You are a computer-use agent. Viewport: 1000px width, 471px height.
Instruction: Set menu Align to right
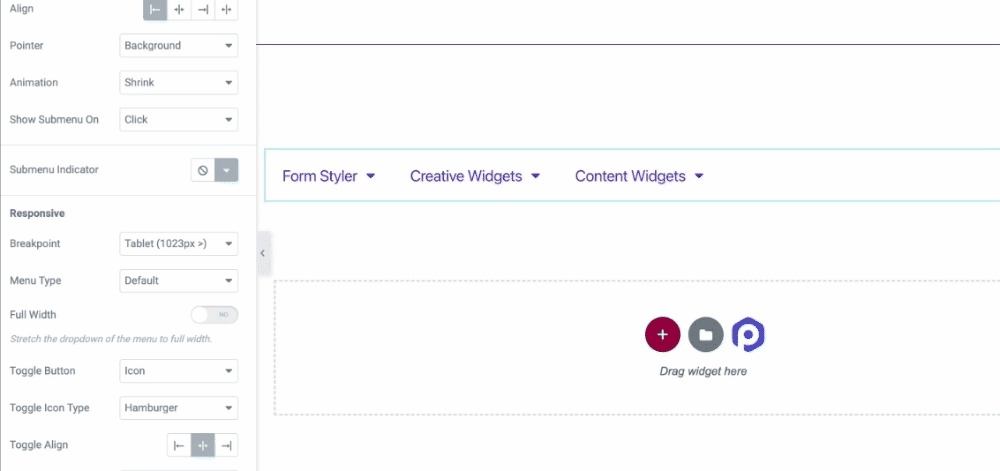tap(203, 9)
